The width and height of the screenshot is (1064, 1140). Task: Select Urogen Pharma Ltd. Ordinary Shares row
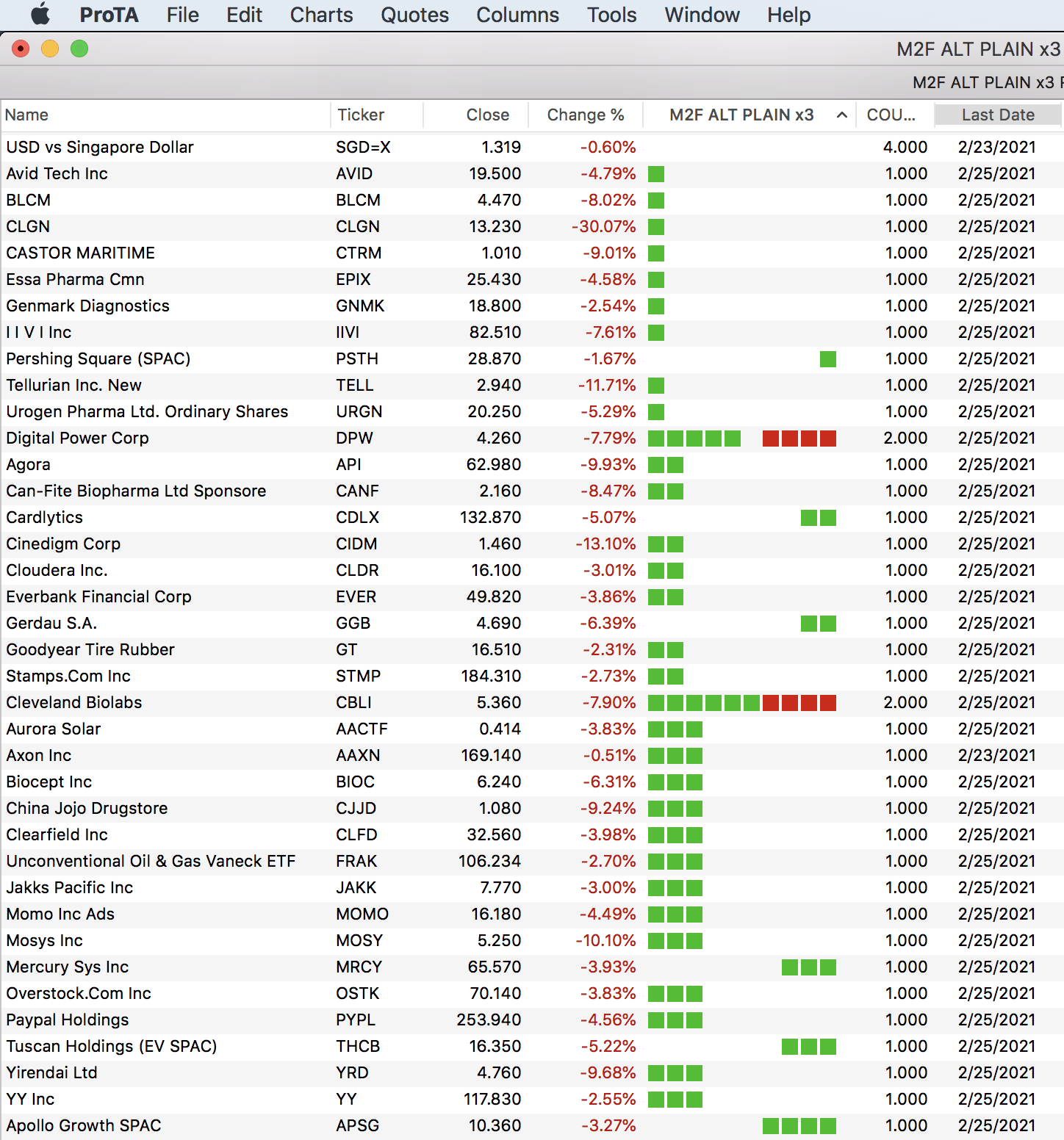[532, 412]
